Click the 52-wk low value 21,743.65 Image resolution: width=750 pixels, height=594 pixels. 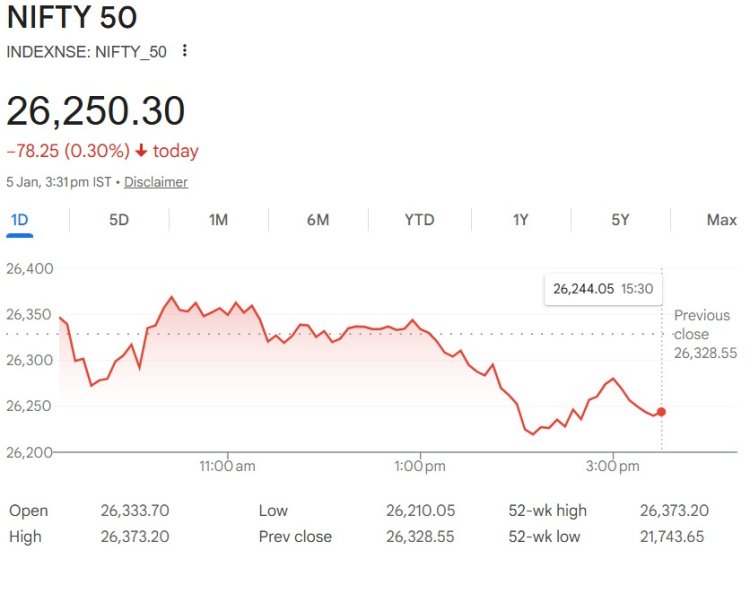671,536
